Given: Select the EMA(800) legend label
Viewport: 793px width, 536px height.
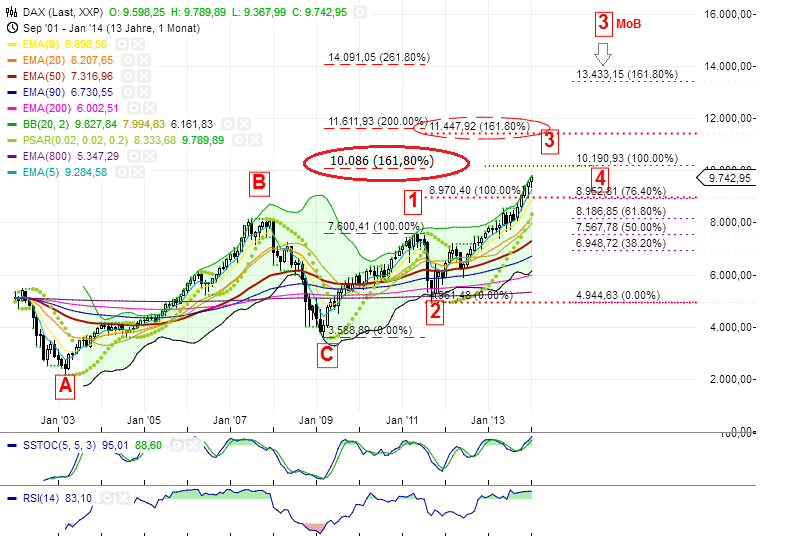Looking at the screenshot, I should pyautogui.click(x=47, y=156).
